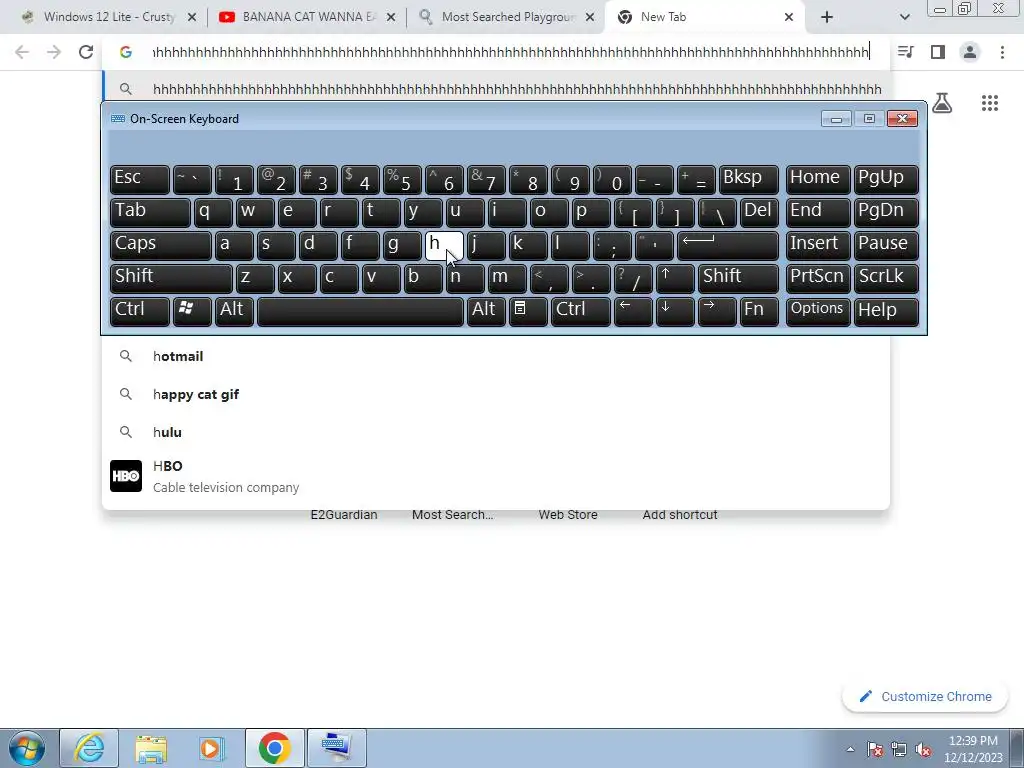Choose the hotmail suggestion
1024x768 pixels.
click(496, 356)
